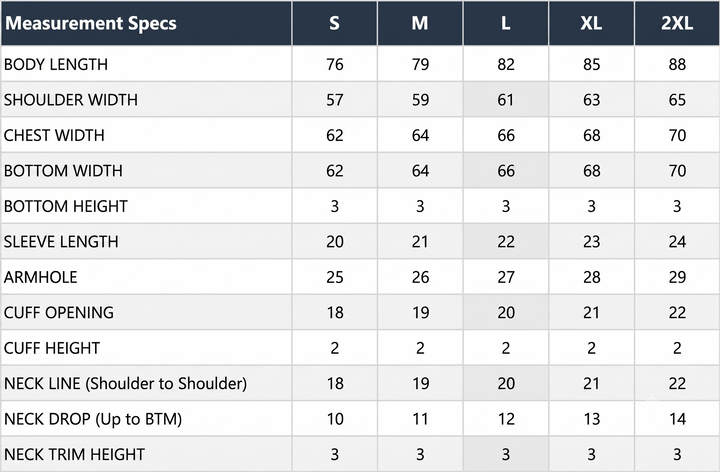Screen dimensions: 720x472
Task: Click the Measurement Specs header cell
Action: tap(146, 23)
